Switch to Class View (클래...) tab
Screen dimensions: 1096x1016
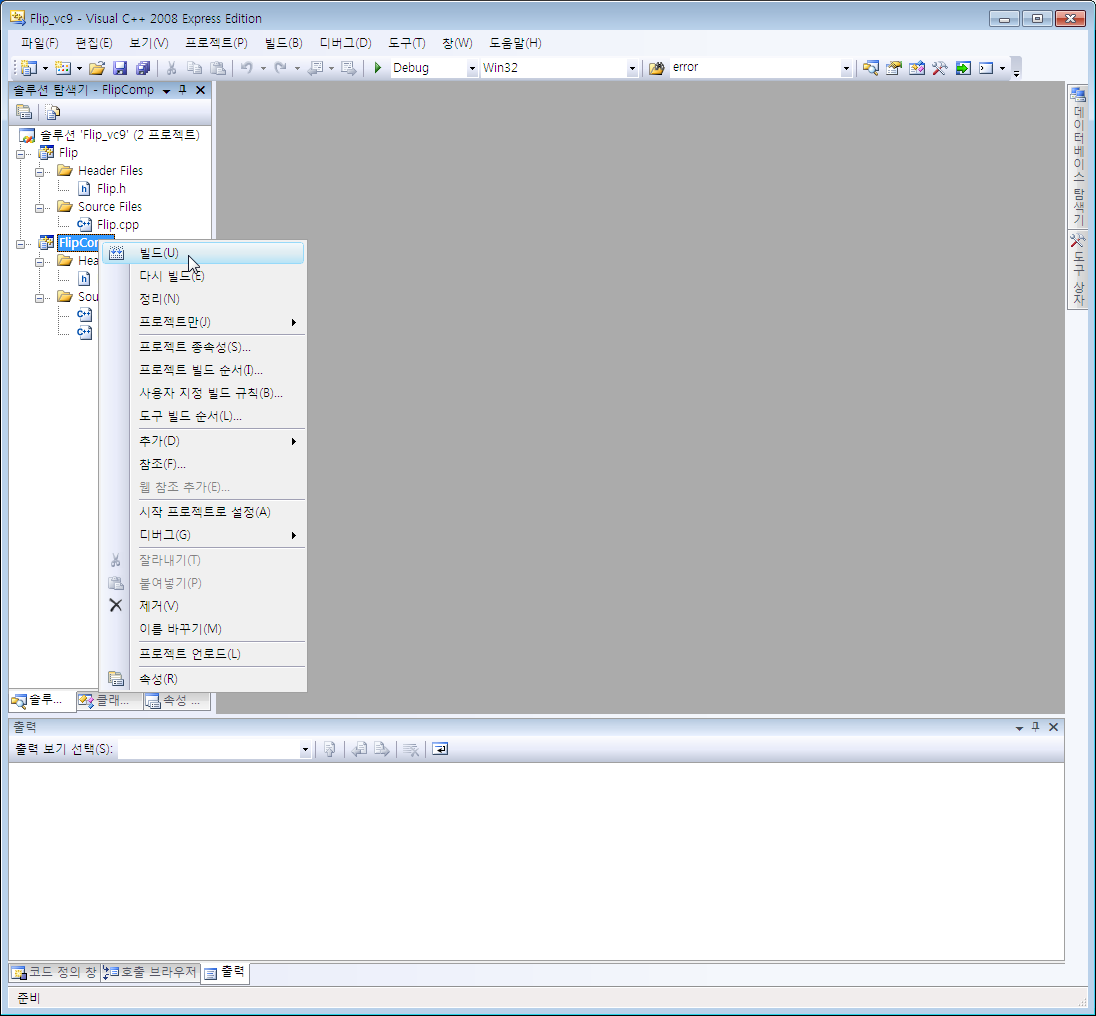point(108,700)
